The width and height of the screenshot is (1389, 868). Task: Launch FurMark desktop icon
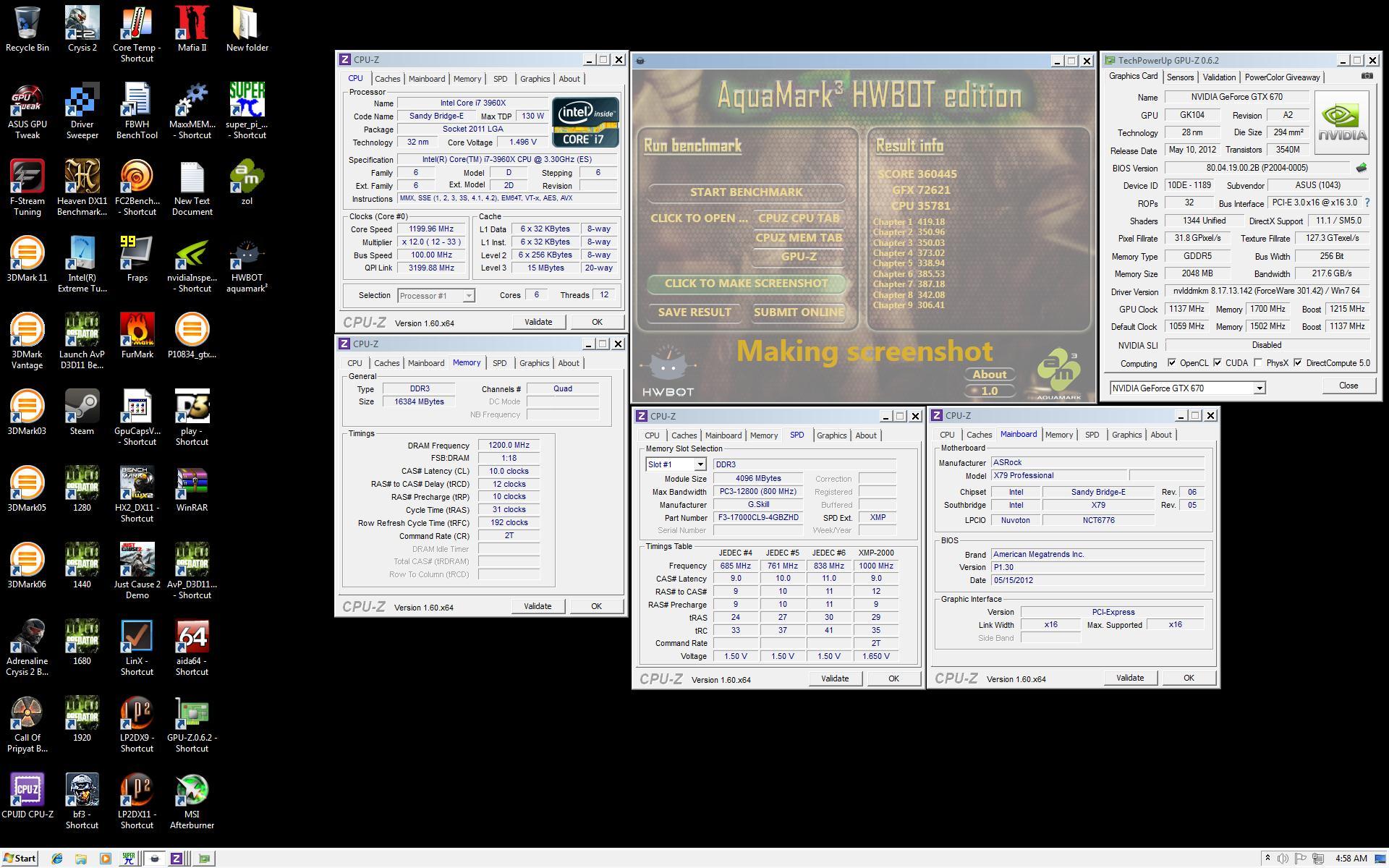pos(137,336)
